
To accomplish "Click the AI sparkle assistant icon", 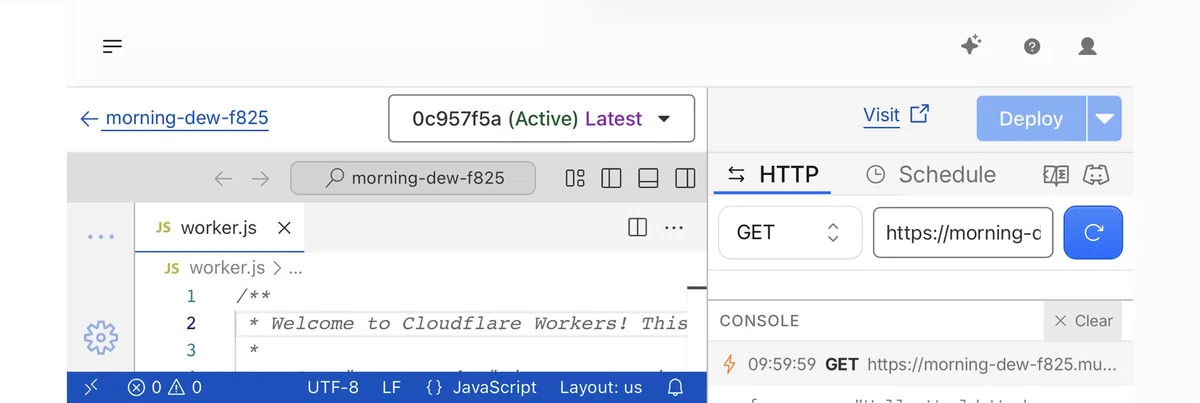I will point(970,45).
